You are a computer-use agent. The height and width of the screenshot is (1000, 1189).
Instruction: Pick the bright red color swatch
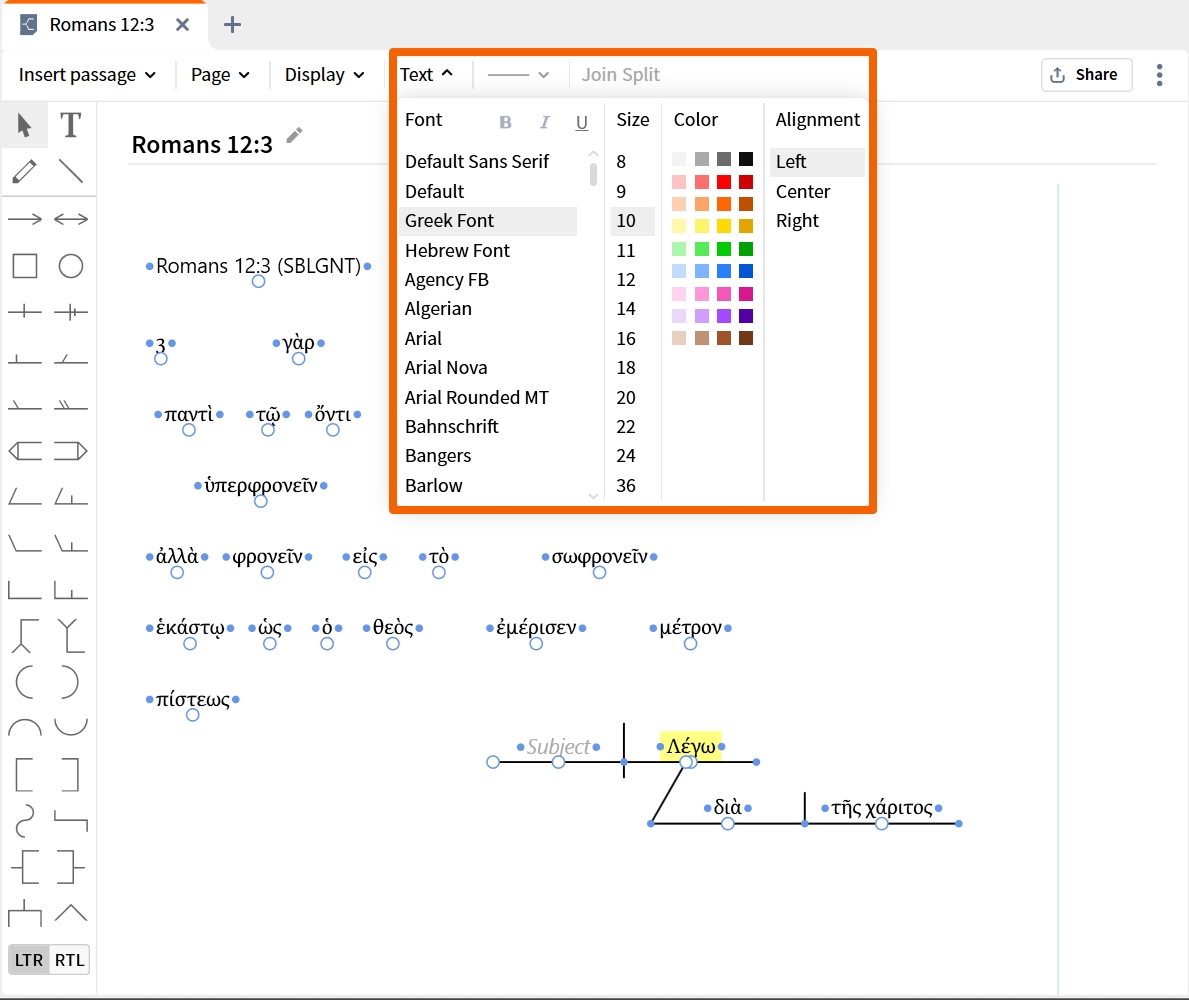click(x=723, y=182)
